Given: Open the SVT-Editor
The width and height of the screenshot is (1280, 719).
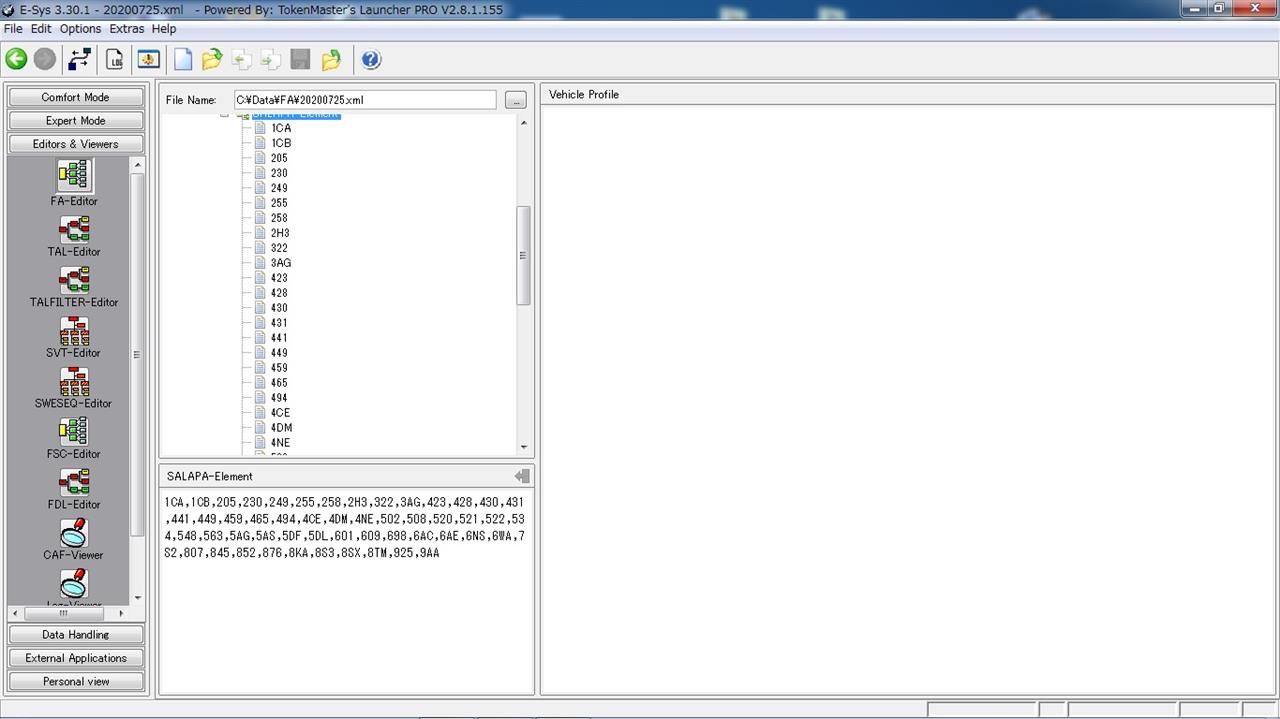Looking at the screenshot, I should pyautogui.click(x=74, y=338).
